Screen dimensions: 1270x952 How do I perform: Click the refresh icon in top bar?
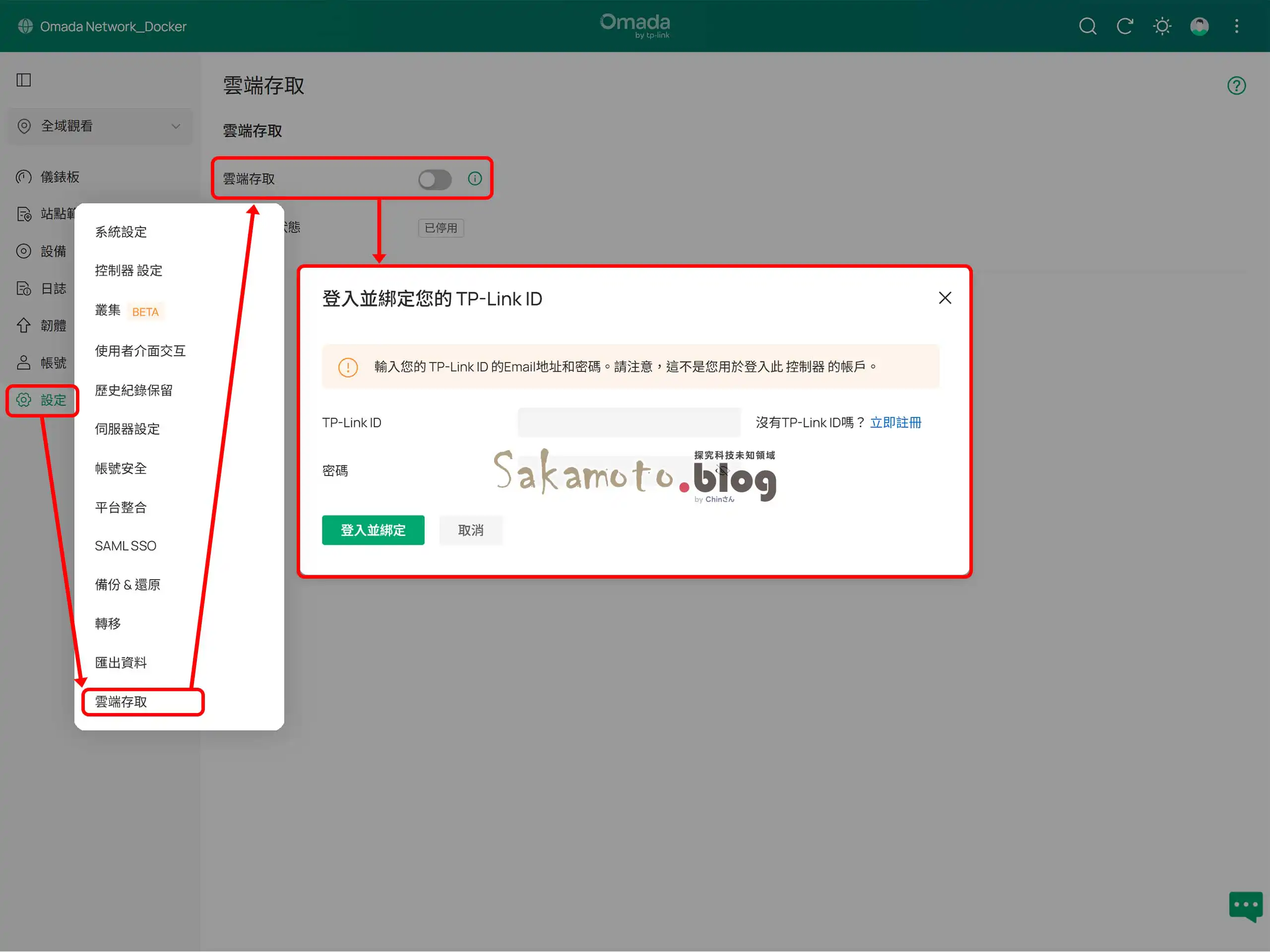point(1124,26)
